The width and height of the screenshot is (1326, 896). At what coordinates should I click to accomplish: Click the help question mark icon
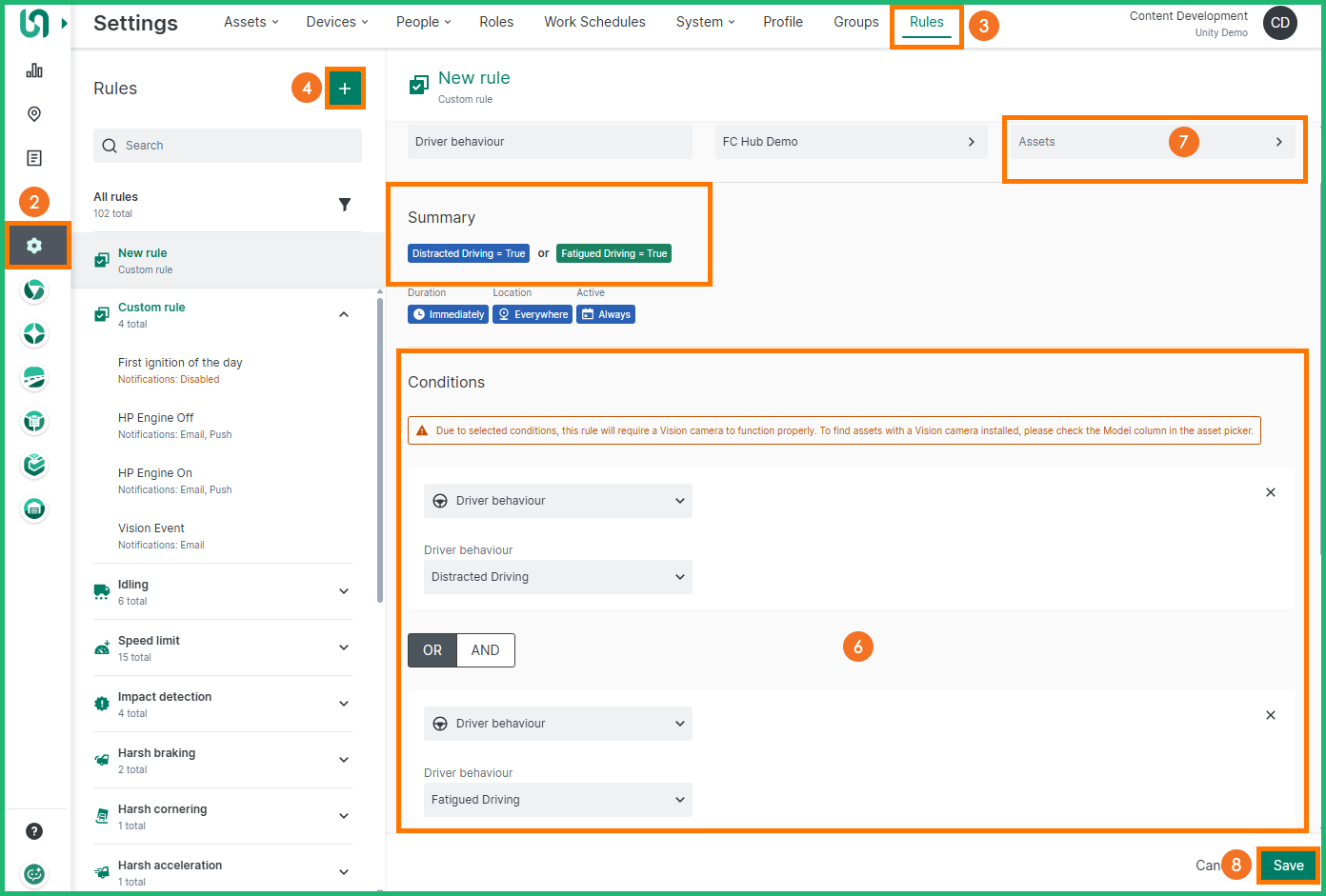pos(34,831)
